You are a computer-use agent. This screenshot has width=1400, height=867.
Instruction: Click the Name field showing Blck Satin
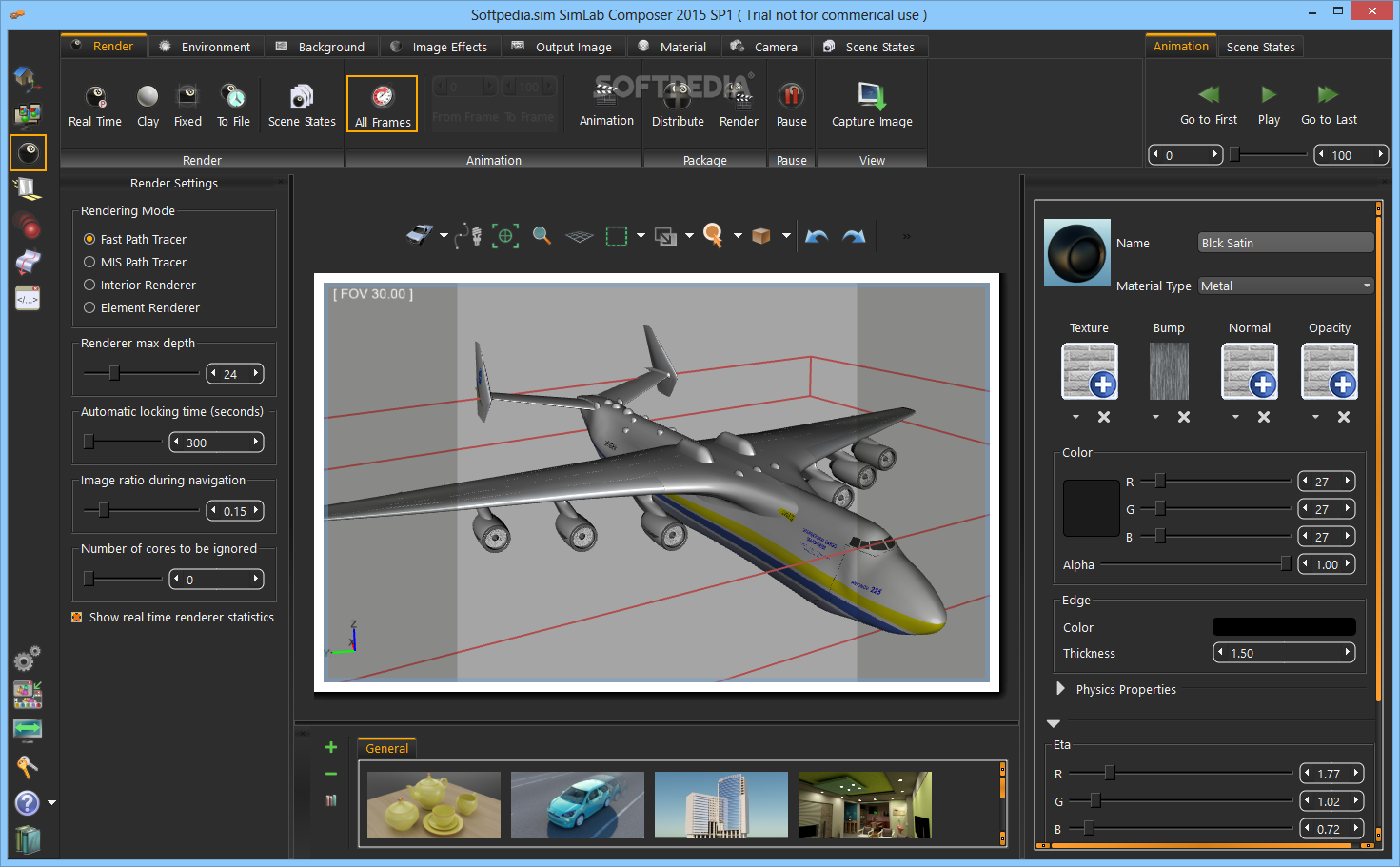[x=1286, y=243]
